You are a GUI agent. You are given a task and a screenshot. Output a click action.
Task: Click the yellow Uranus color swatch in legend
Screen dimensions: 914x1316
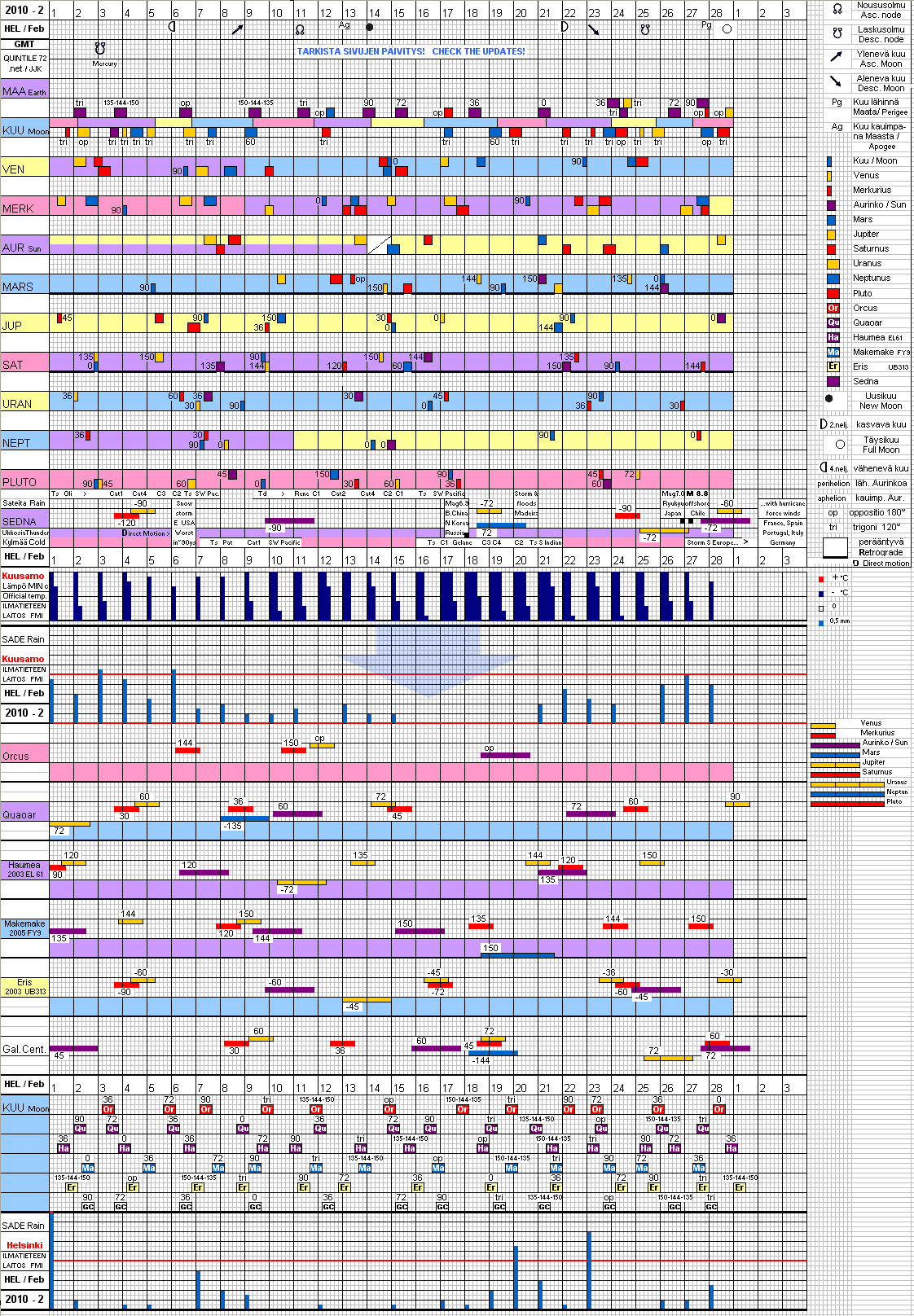coord(833,264)
